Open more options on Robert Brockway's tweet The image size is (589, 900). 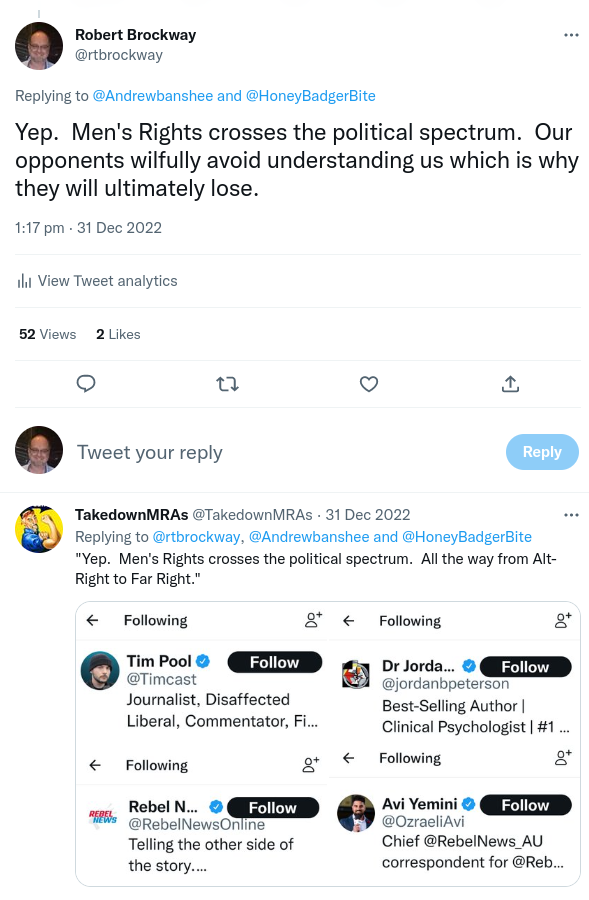pos(571,34)
